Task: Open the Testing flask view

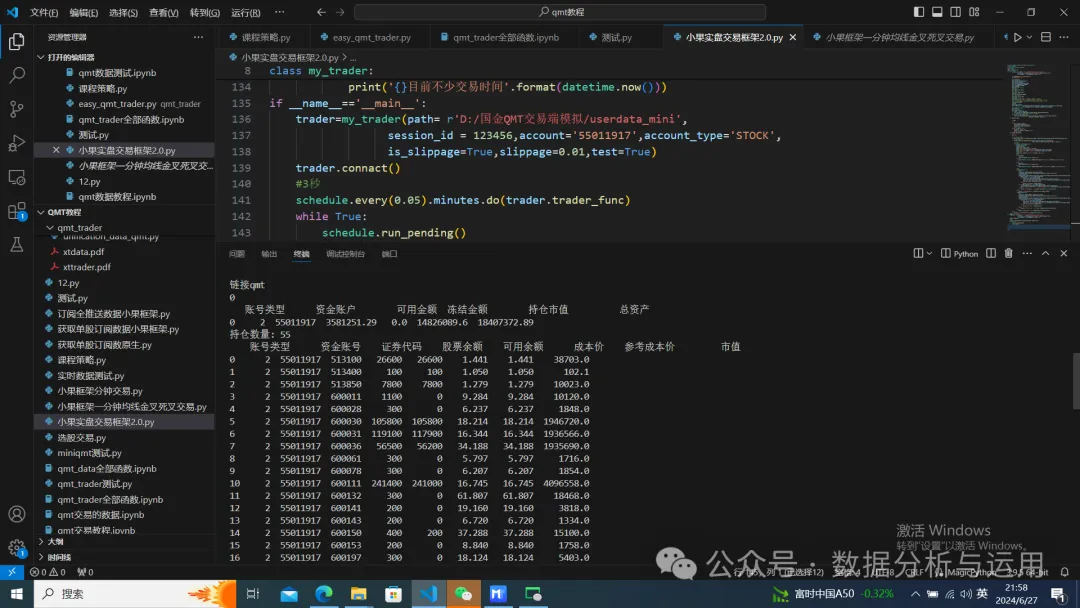Action: click(17, 244)
